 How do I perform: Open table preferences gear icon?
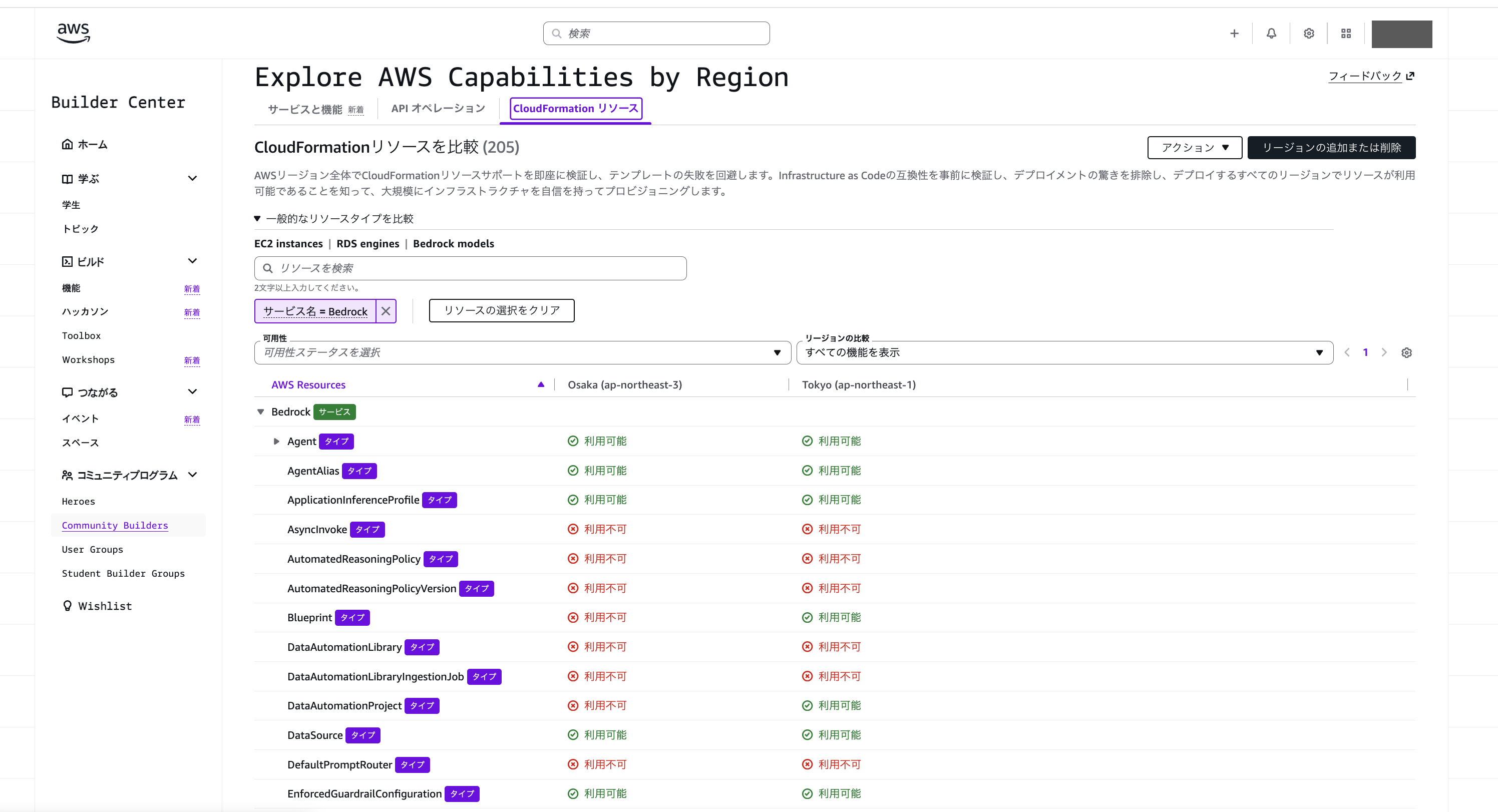point(1406,352)
